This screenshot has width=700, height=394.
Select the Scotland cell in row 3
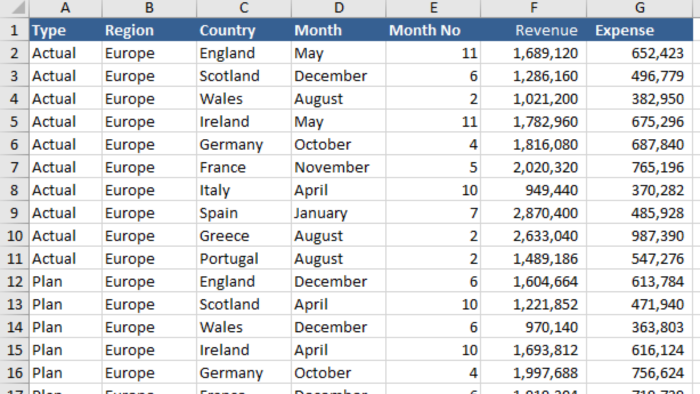244,76
